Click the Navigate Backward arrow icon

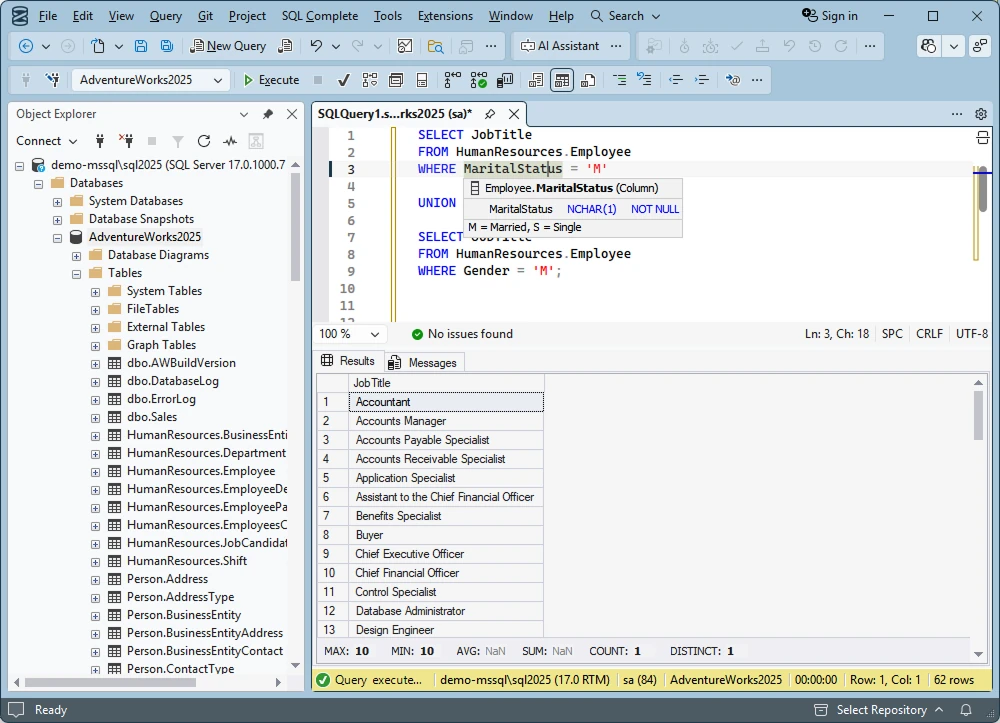pos(26,46)
